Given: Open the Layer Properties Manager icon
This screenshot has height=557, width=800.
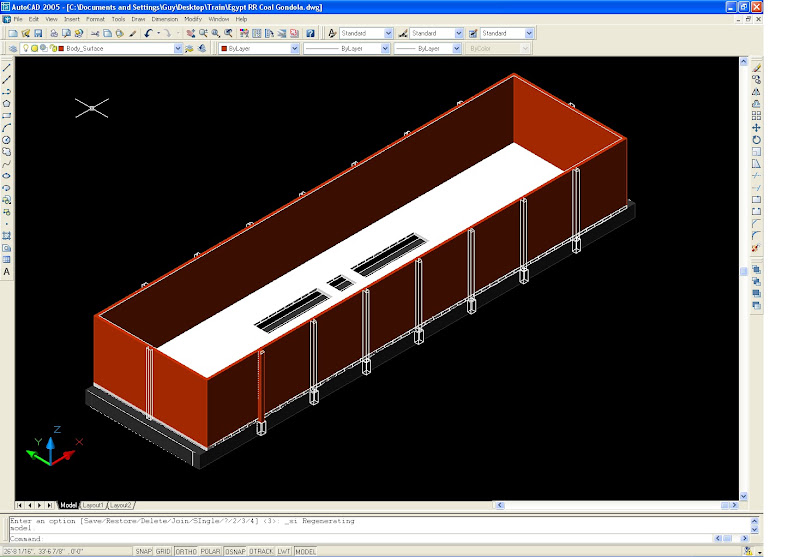Looking at the screenshot, I should pyautogui.click(x=13, y=48).
